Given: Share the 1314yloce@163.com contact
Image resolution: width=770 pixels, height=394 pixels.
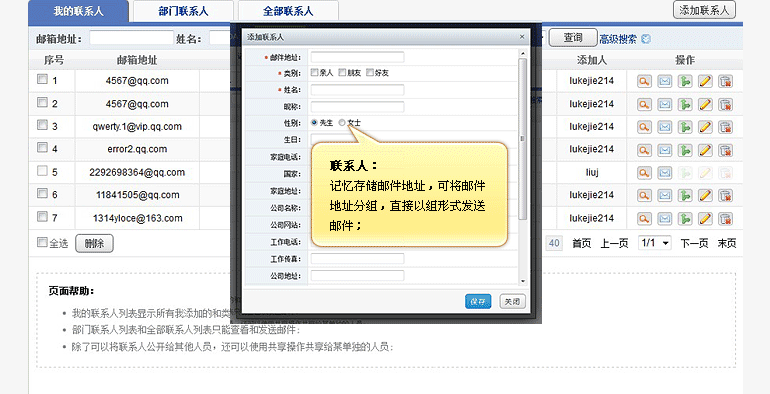Looking at the screenshot, I should [685, 218].
